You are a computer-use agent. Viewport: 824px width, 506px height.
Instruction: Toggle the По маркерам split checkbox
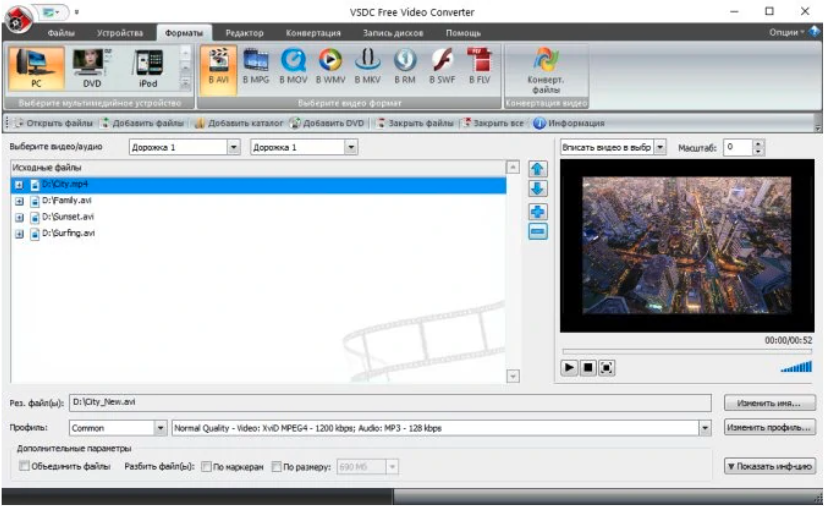pyautogui.click(x=206, y=466)
